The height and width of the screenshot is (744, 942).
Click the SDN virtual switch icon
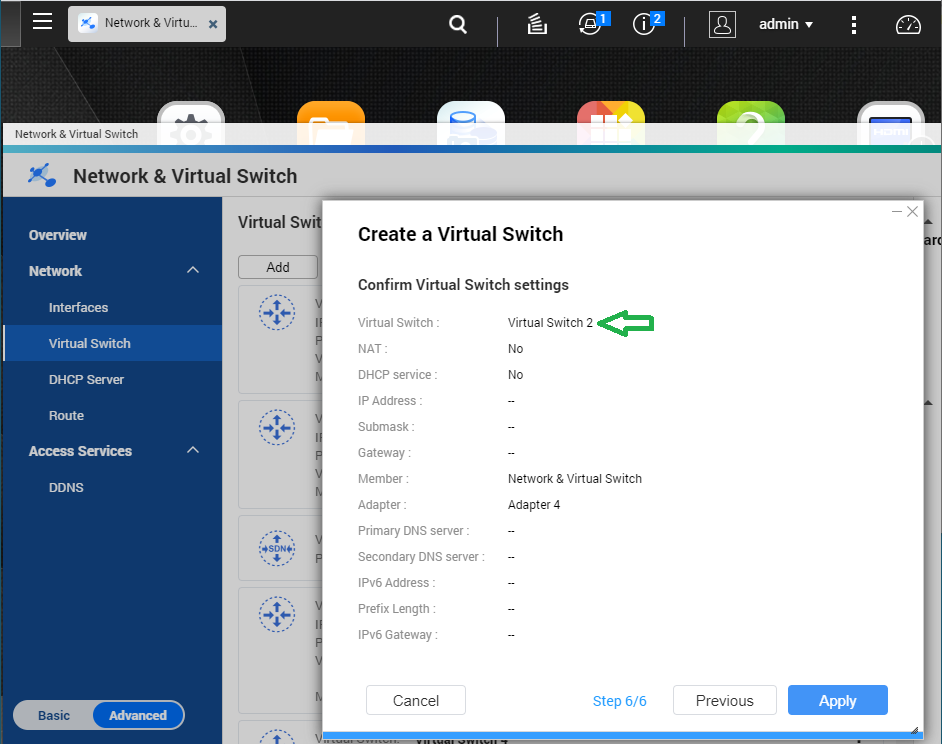click(x=277, y=548)
